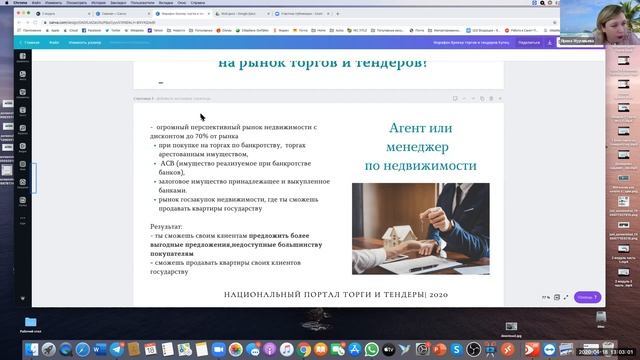Image resolution: width=640 pixels, height=360 pixels.
Task: Open the Text panel in Canva sidebar
Action: pyautogui.click(x=22, y=111)
